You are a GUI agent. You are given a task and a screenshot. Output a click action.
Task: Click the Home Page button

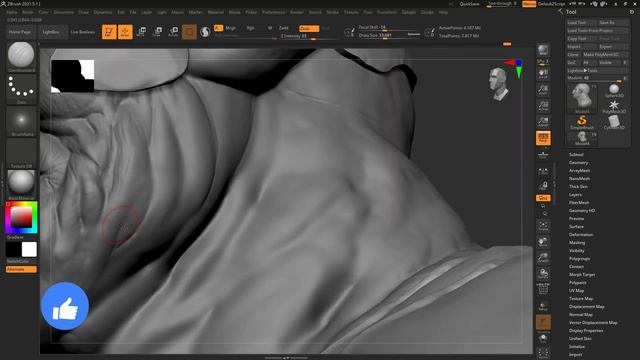tap(20, 32)
